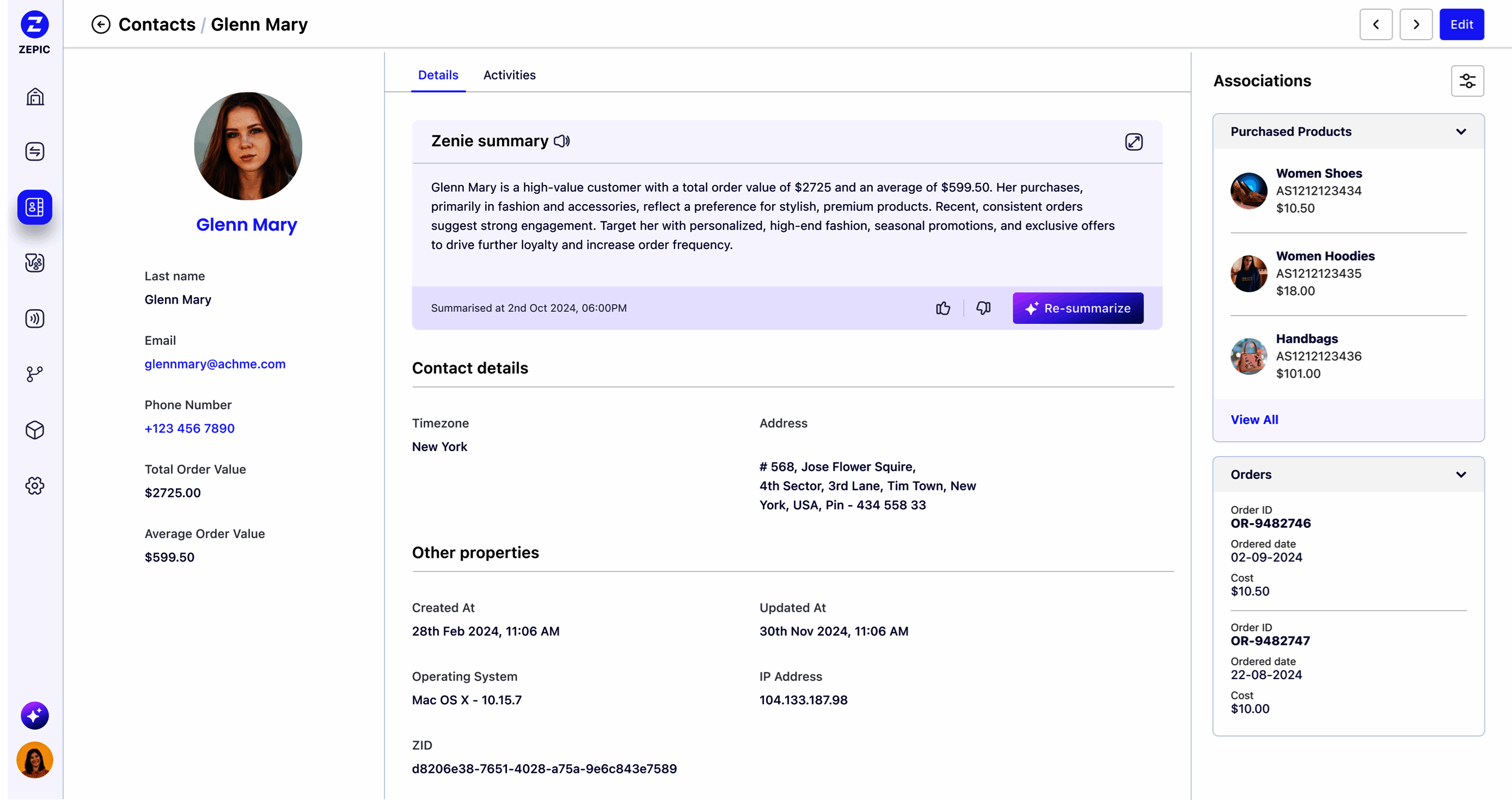Go to next contact chevron
Viewport: 1512px width, 800px height.
(x=1416, y=24)
